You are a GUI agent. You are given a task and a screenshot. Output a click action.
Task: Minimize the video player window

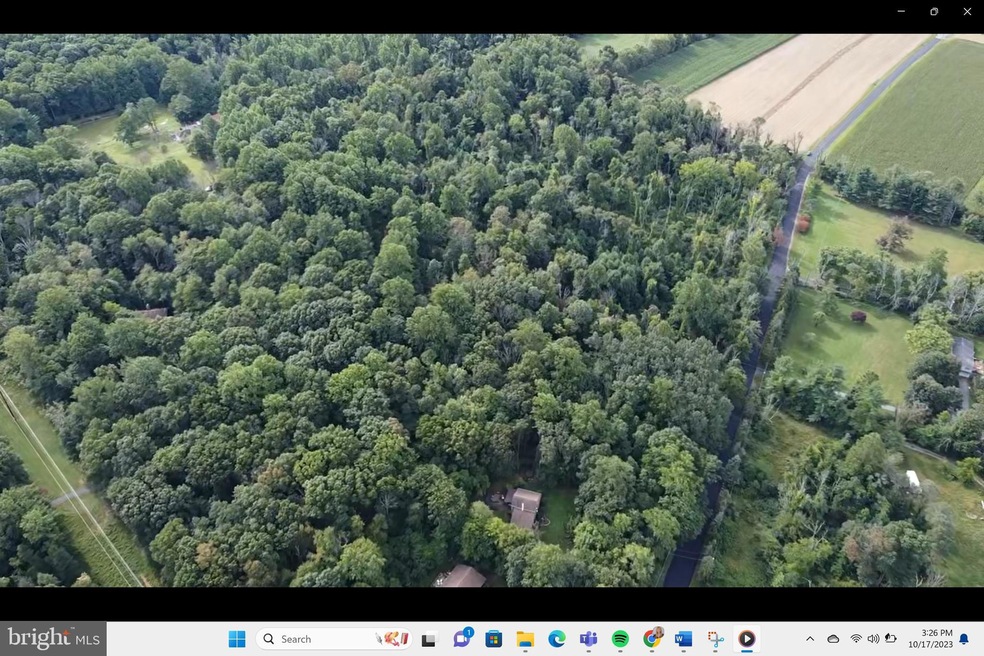901,11
